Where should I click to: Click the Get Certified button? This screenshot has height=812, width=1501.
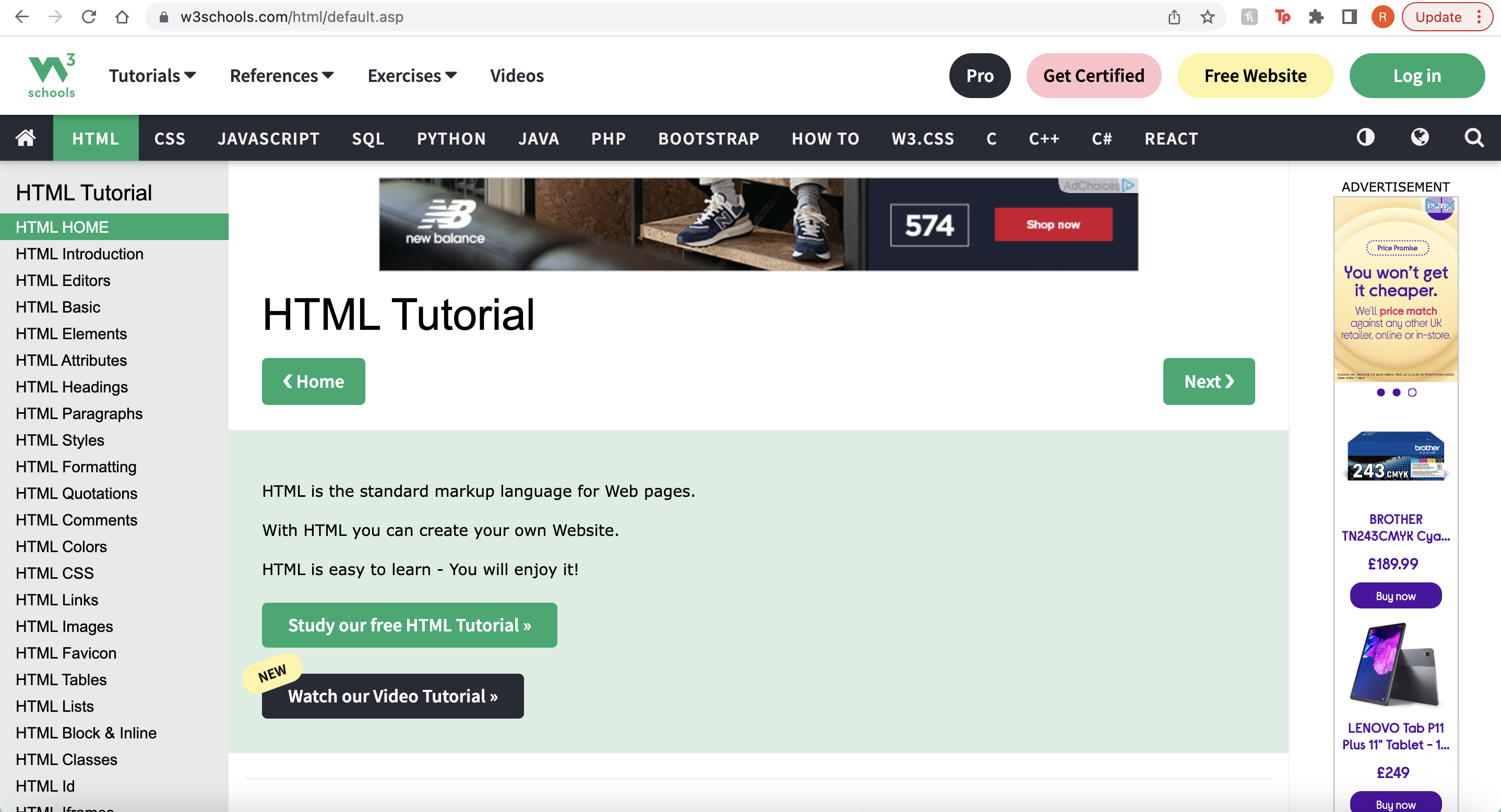1094,76
